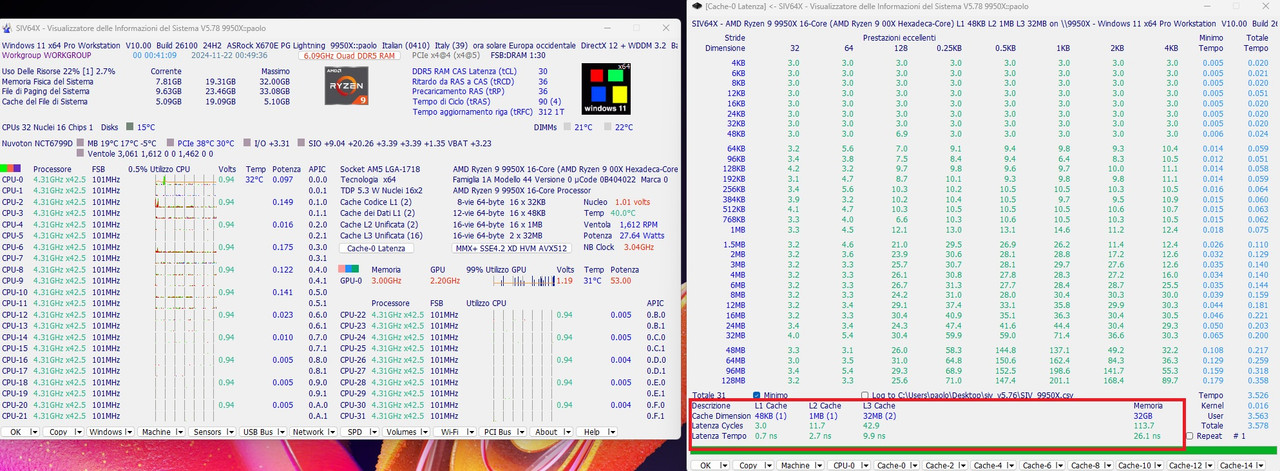
Task: Enable the Repeat checkbox
Action: (x=1189, y=436)
